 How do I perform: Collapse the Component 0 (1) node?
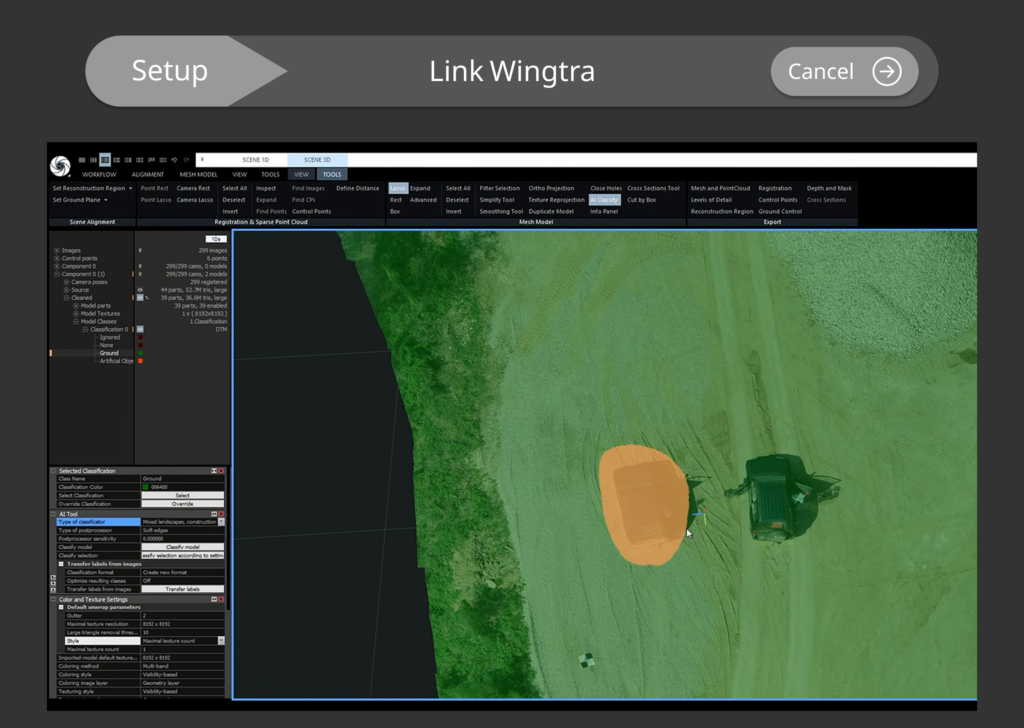coord(57,274)
